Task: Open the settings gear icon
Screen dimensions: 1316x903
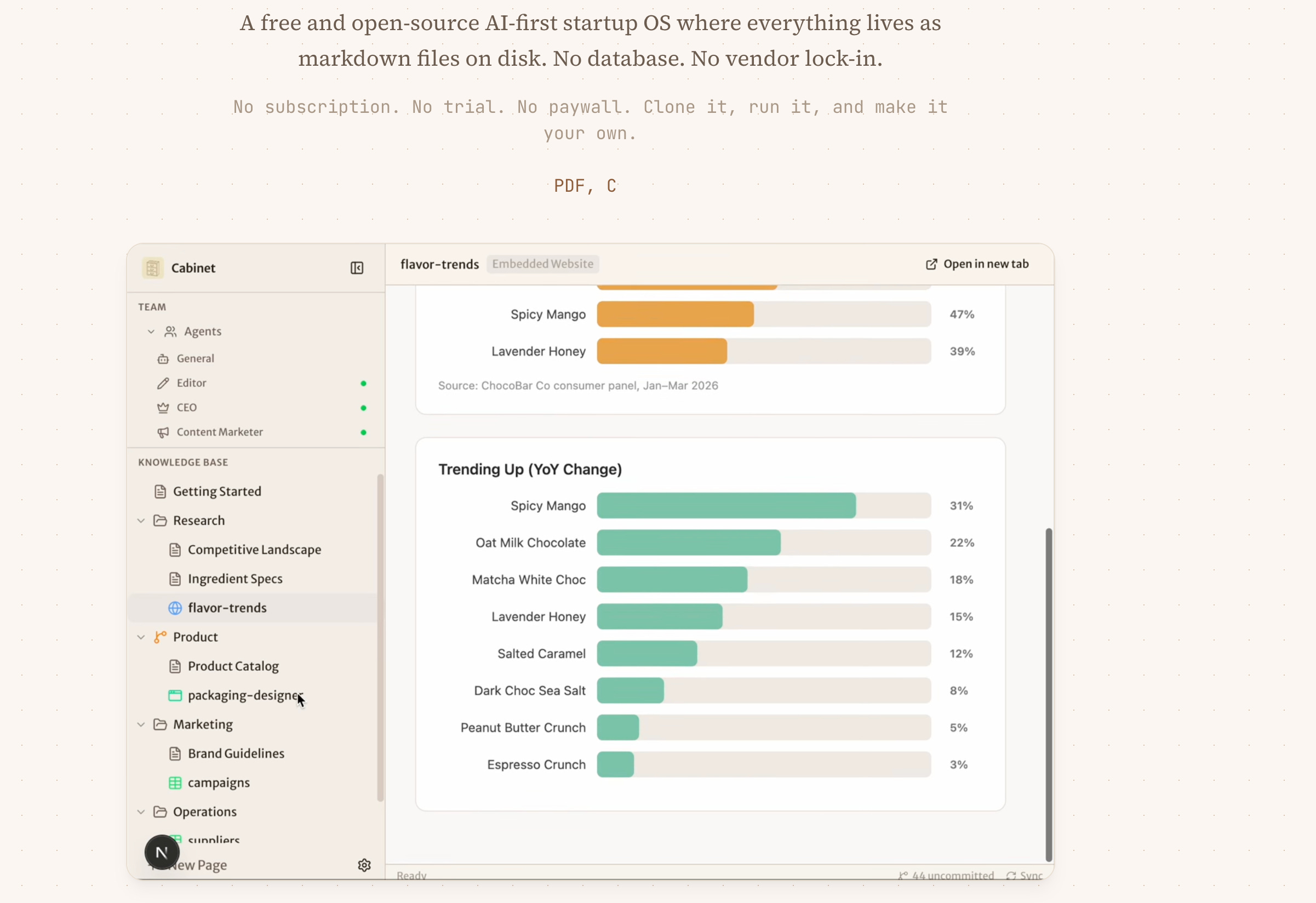Action: 364,865
